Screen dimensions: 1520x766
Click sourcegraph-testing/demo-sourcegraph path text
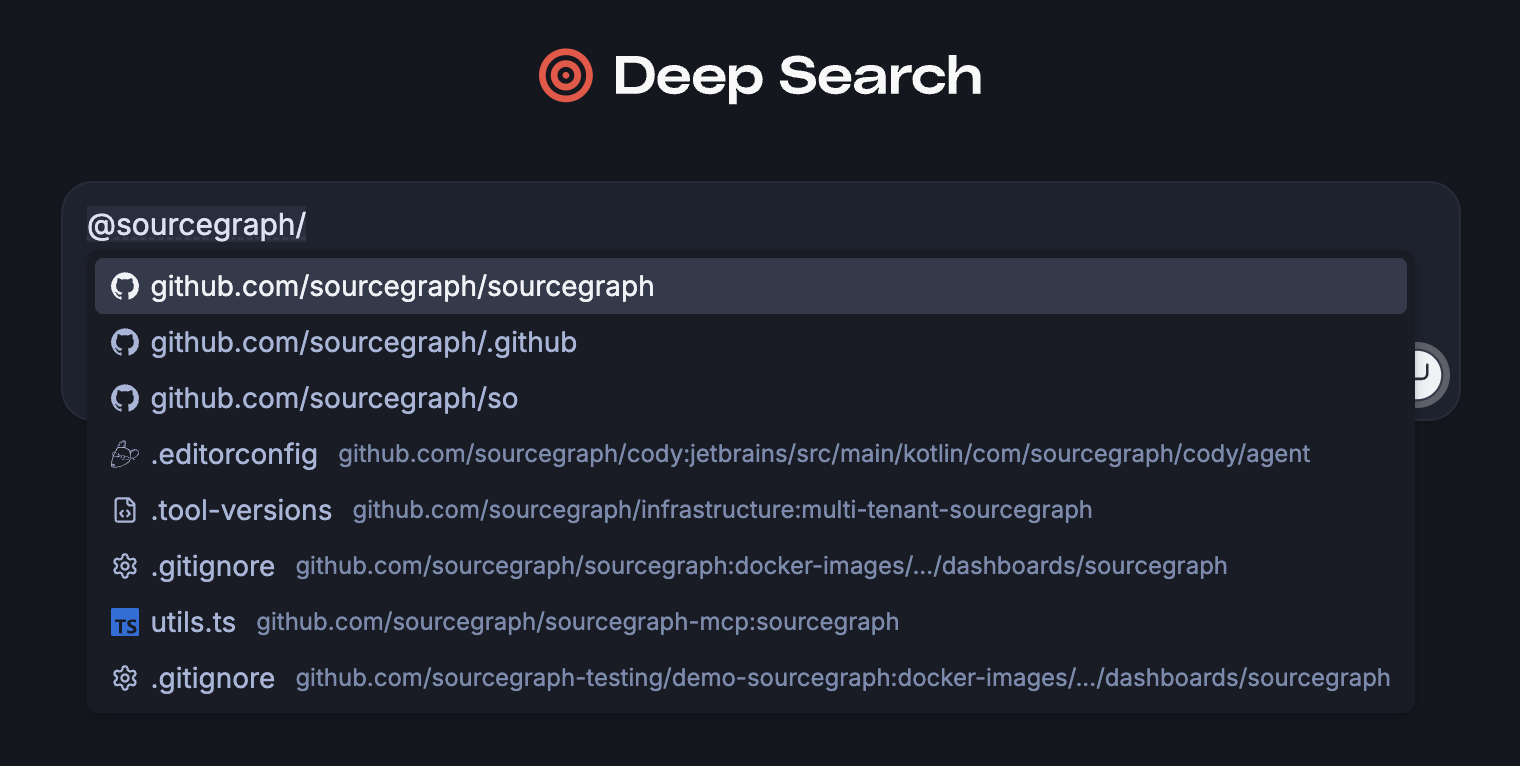(843, 678)
